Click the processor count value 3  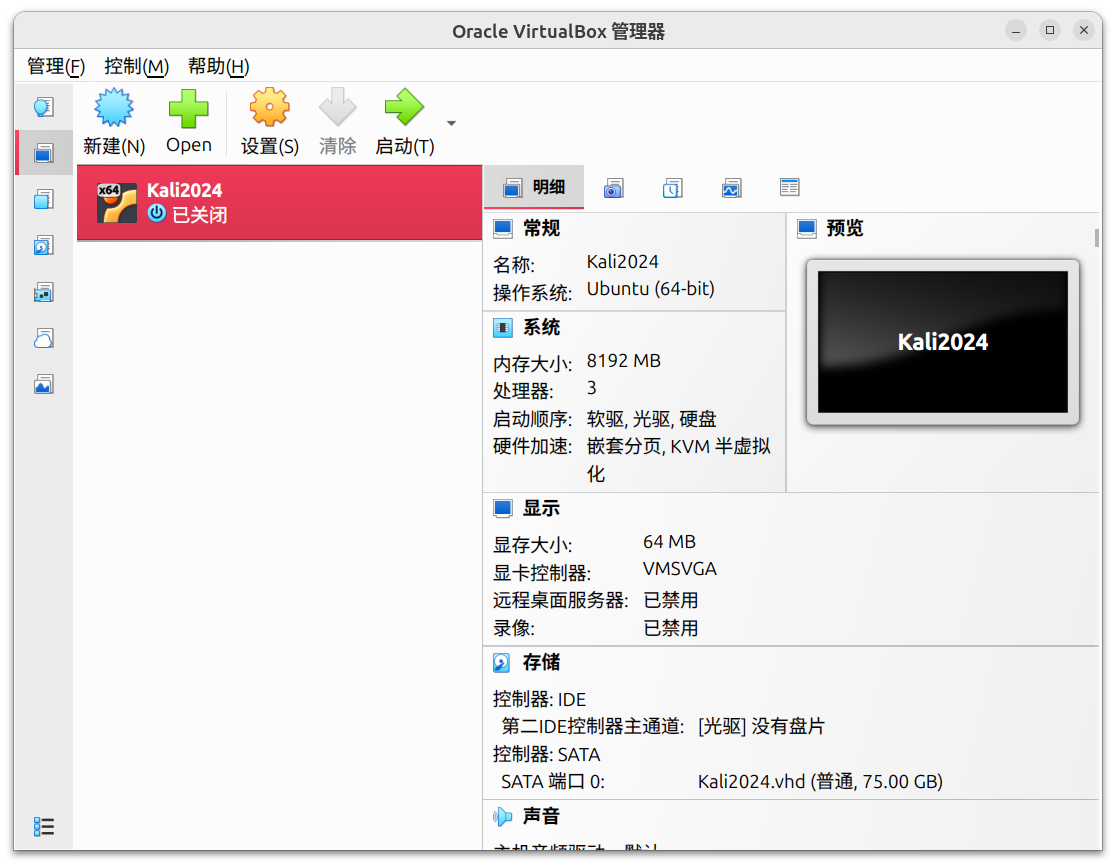(x=591, y=389)
